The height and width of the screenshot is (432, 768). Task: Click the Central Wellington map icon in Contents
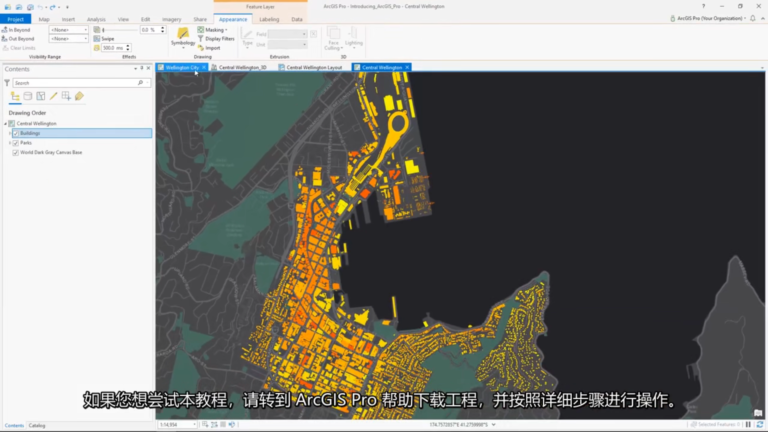12,123
